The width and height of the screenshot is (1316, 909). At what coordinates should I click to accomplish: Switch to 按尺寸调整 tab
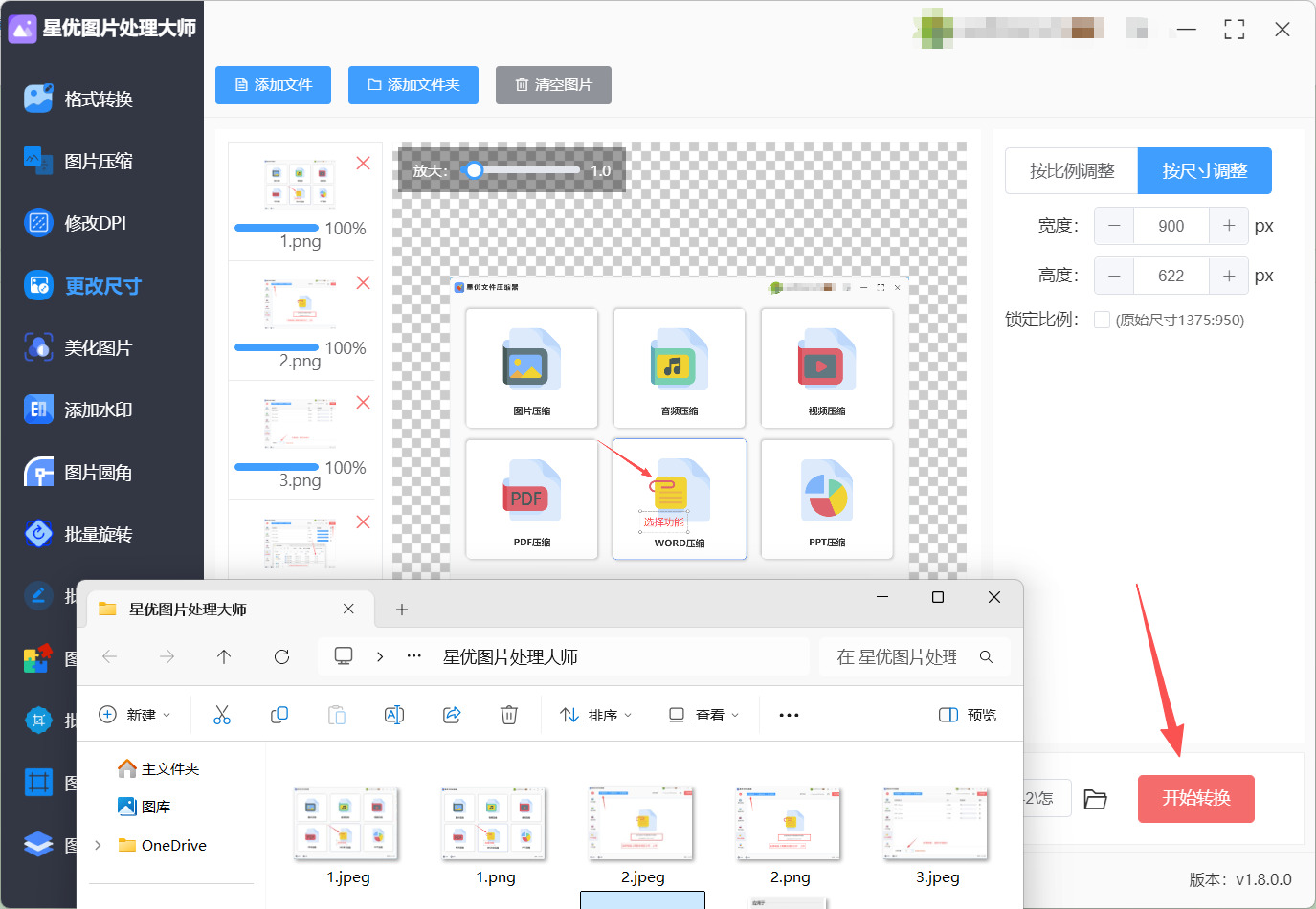pyautogui.click(x=1205, y=171)
